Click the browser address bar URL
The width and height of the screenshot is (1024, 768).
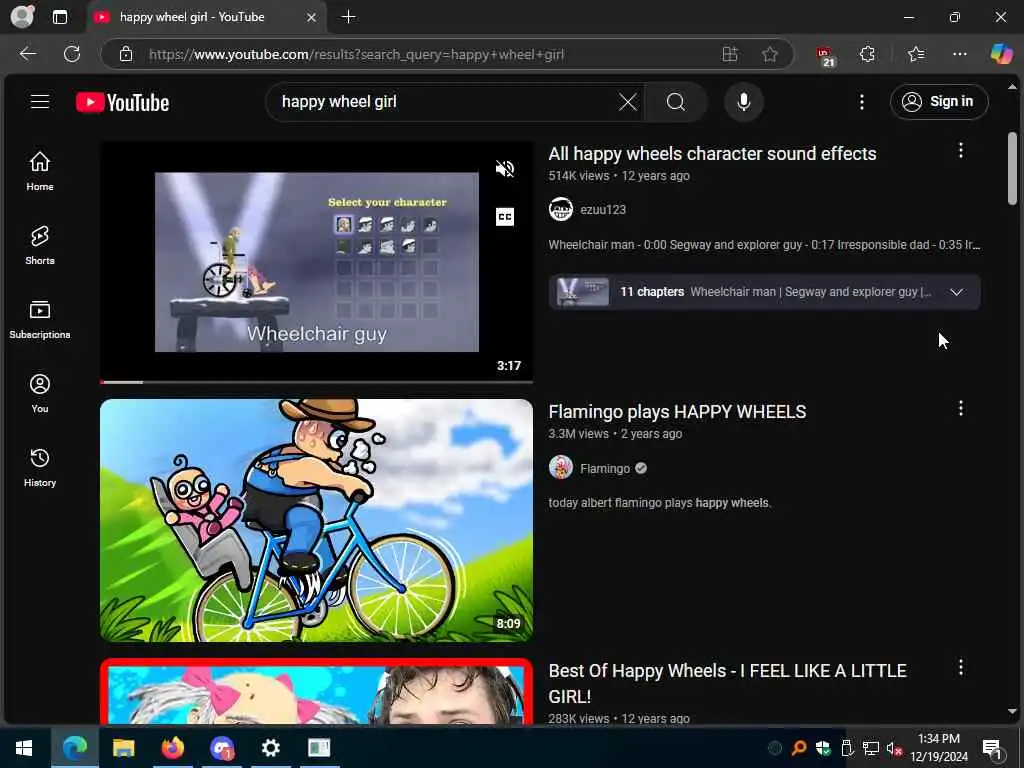pyautogui.click(x=356, y=54)
